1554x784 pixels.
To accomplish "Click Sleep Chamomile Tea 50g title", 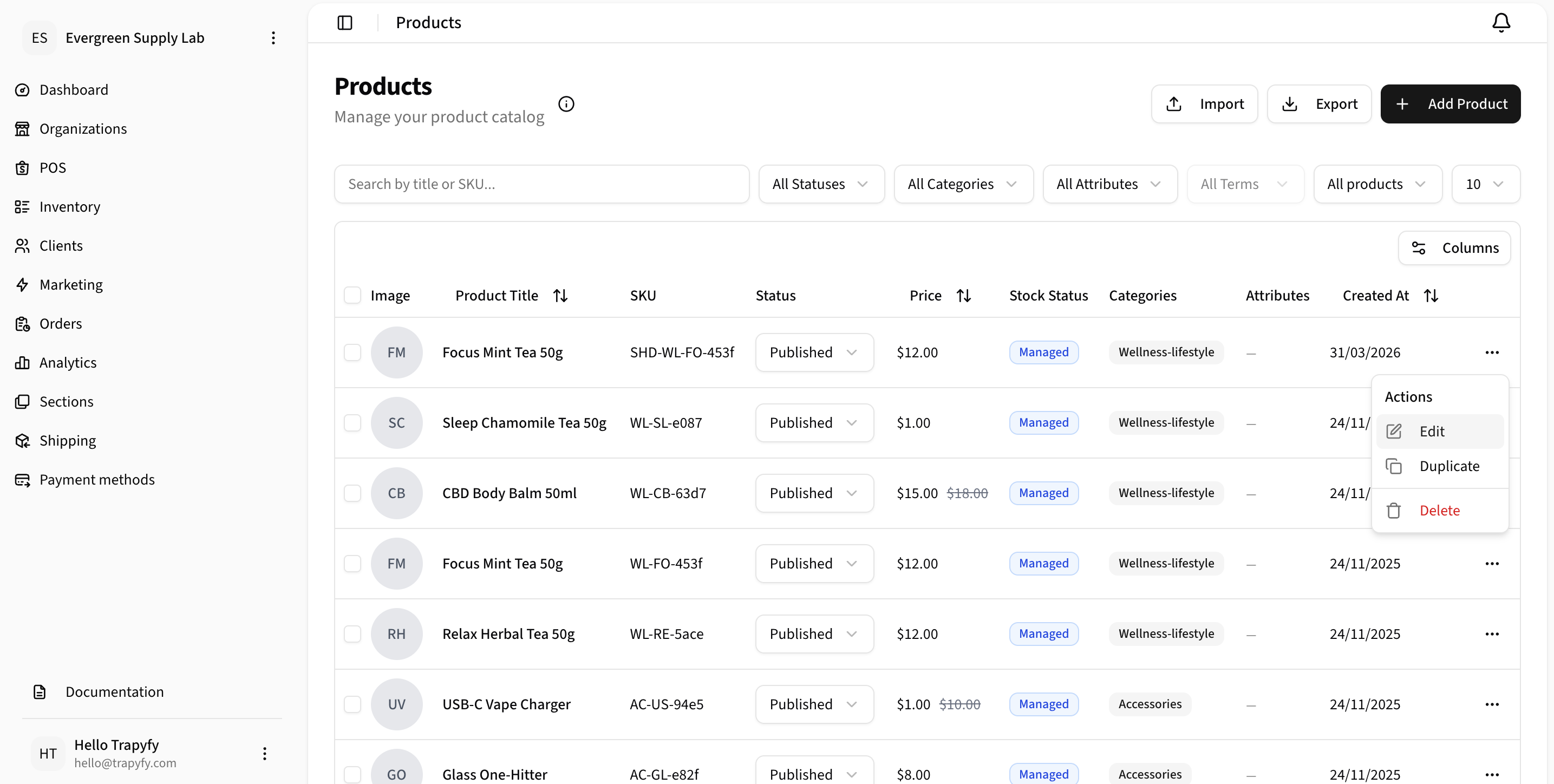I will [524, 423].
